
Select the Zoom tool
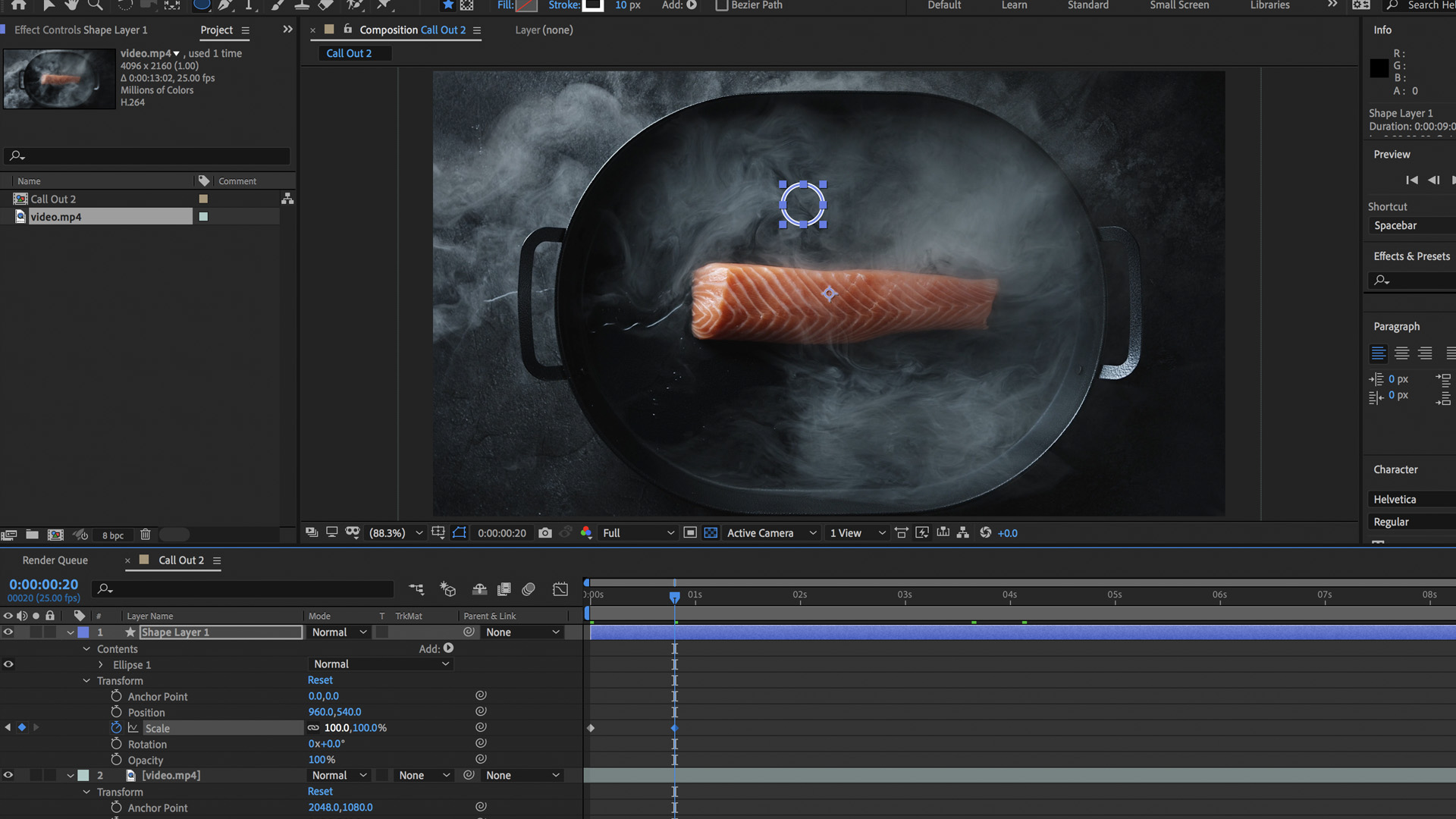94,5
